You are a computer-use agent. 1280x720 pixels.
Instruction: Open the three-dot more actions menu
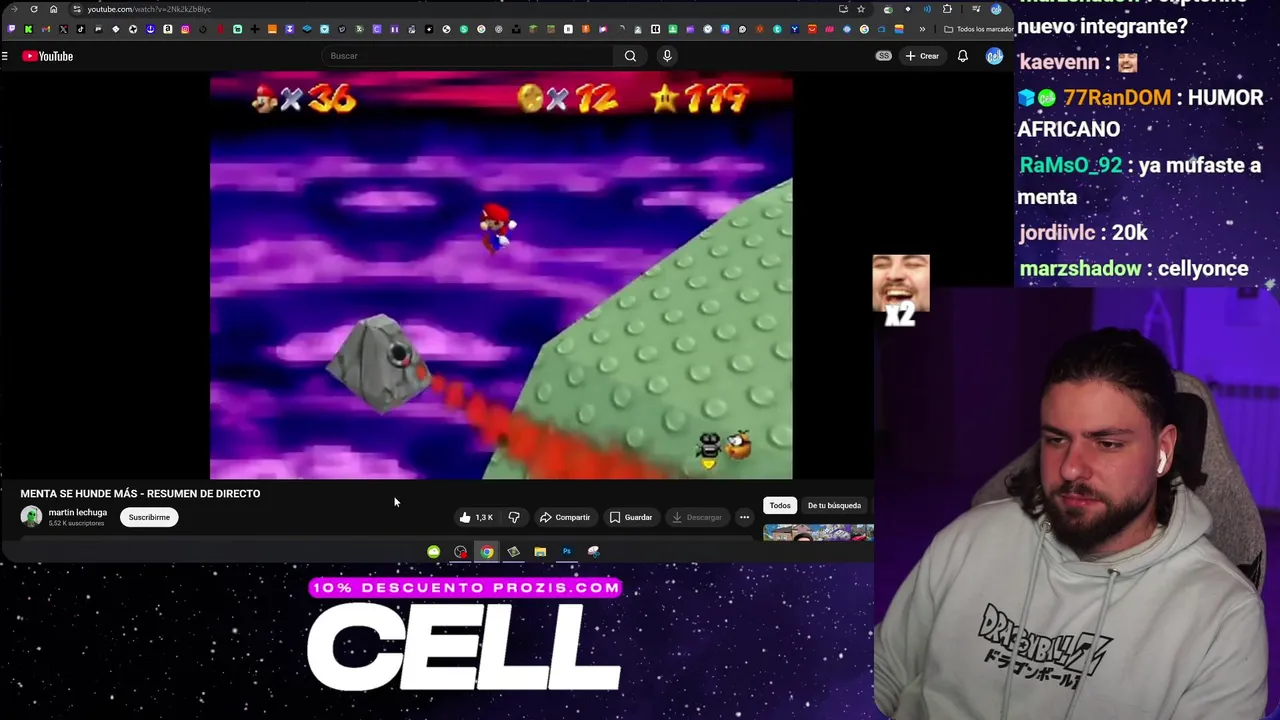click(x=744, y=517)
